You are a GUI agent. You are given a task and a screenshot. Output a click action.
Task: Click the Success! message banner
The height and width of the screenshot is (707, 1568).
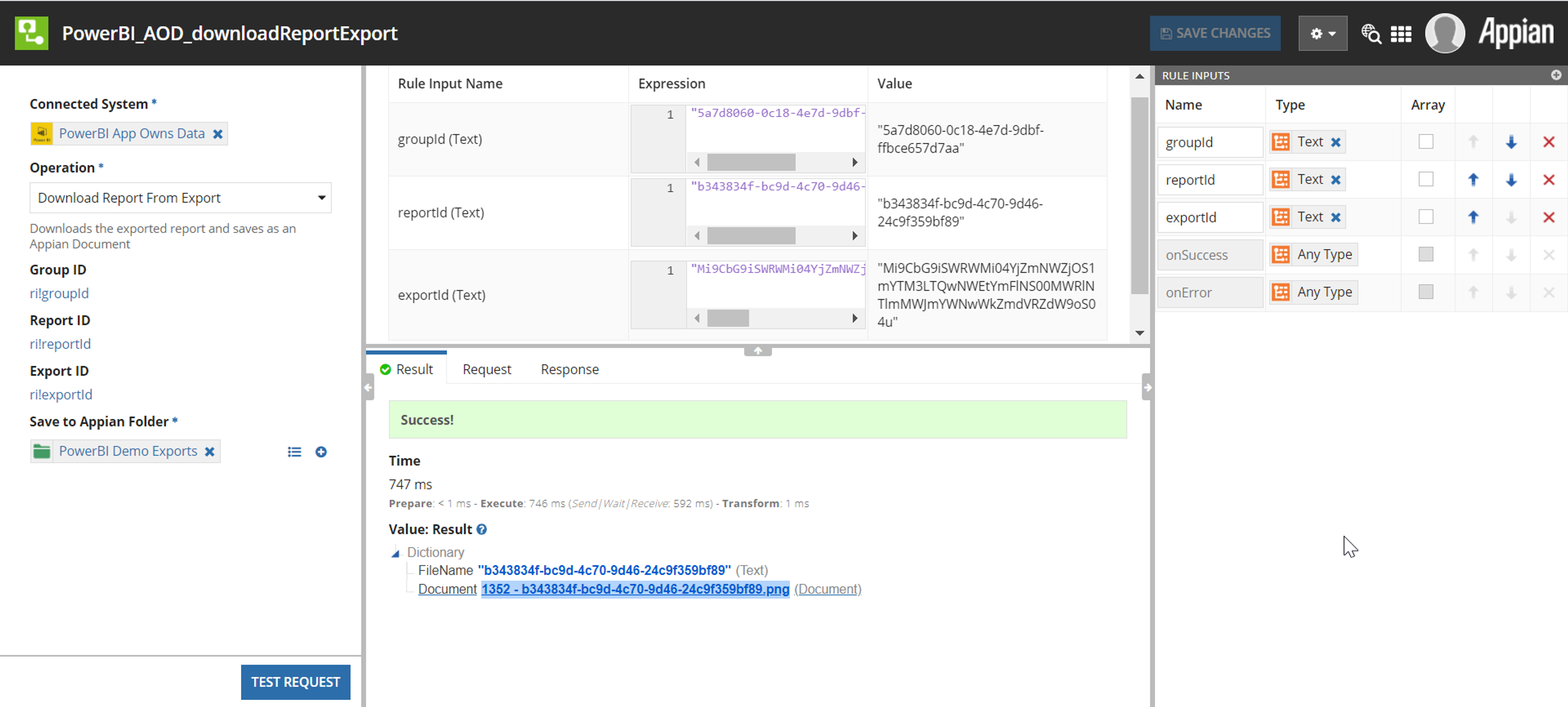click(x=757, y=419)
